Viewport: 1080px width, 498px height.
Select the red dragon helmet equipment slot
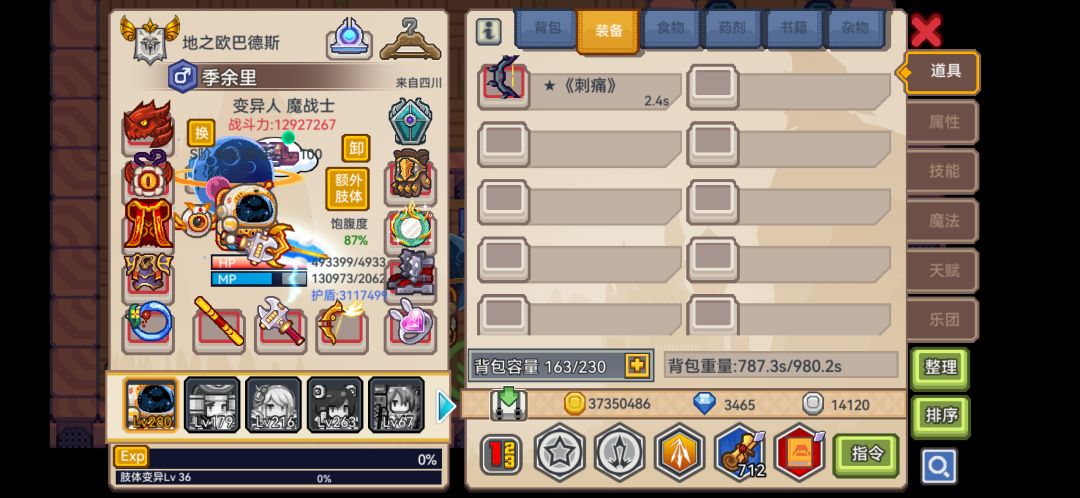[148, 126]
